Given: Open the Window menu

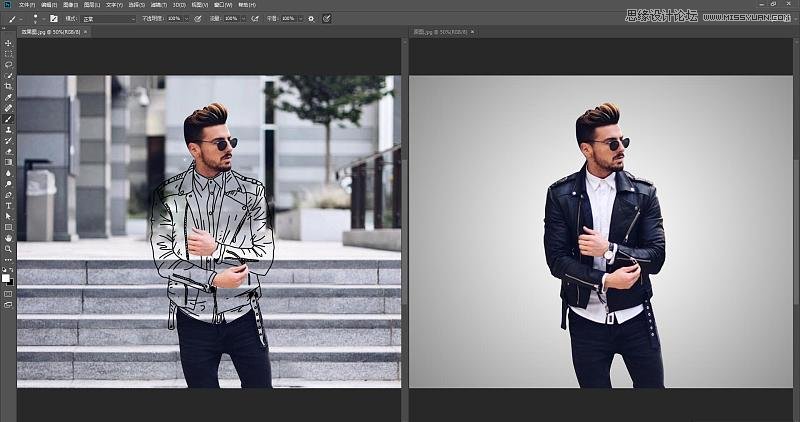Looking at the screenshot, I should click(222, 5).
